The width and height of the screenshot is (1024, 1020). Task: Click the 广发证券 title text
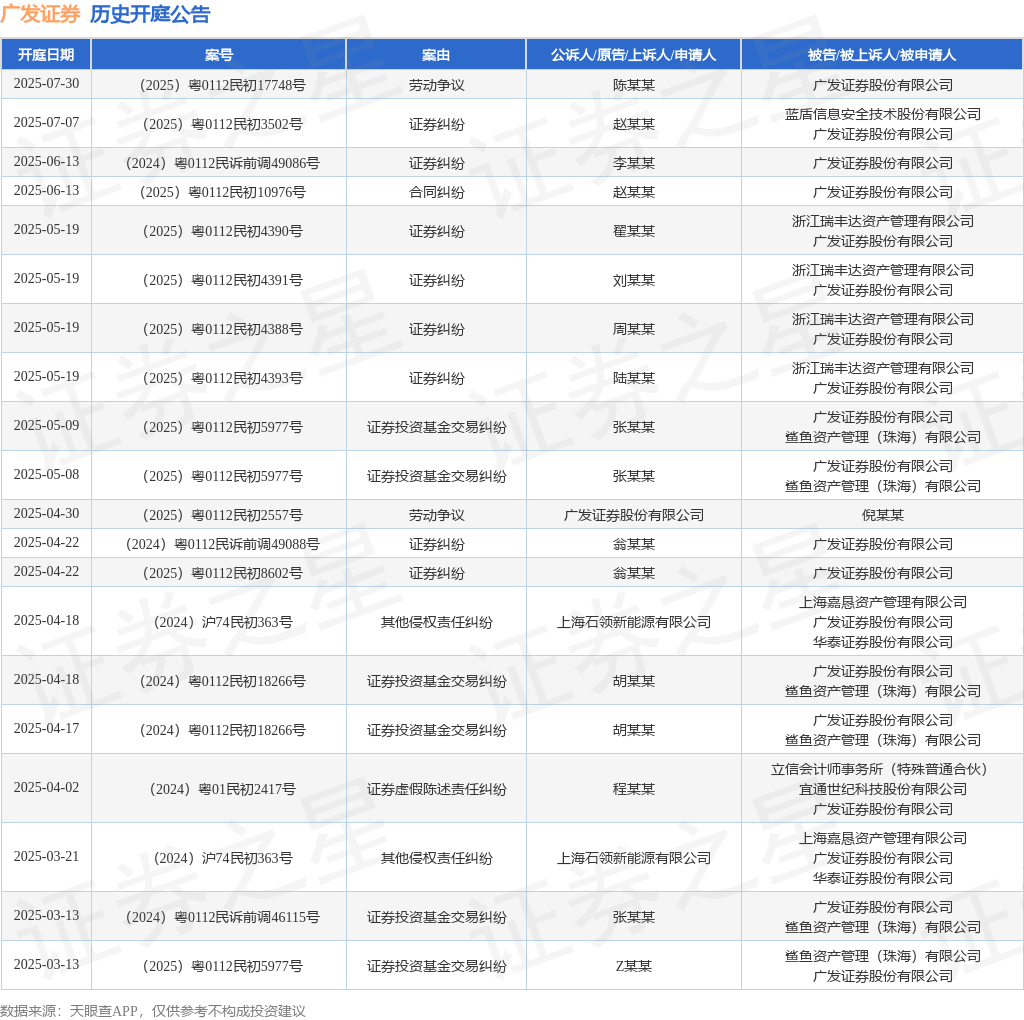pos(40,14)
